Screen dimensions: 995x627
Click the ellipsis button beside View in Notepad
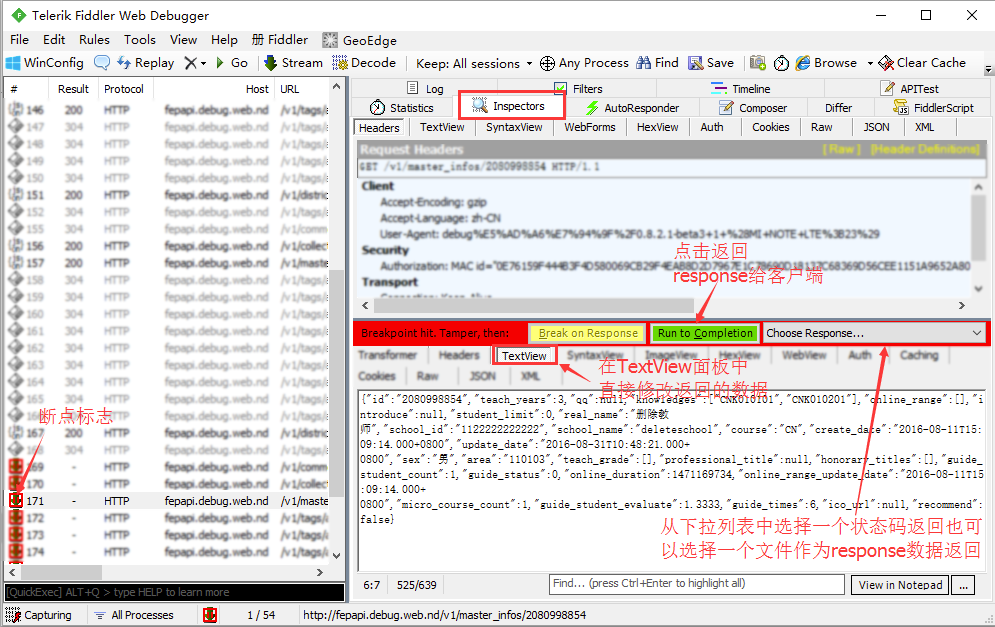pyautogui.click(x=963, y=585)
